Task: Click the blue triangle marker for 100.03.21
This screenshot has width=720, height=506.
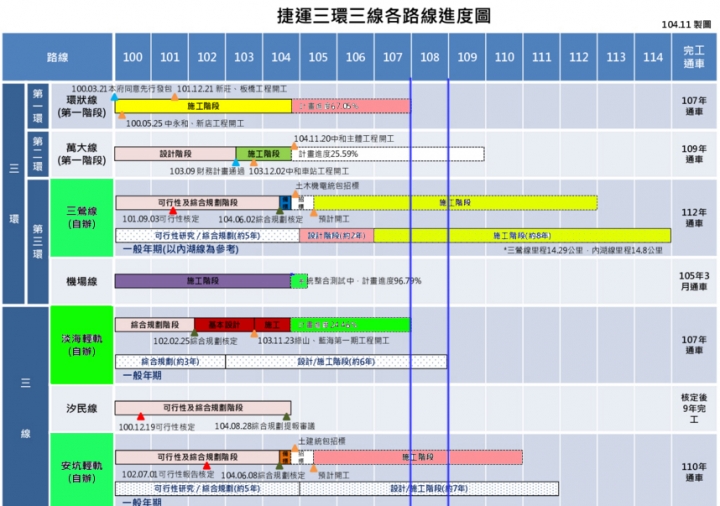Action: pos(114,97)
